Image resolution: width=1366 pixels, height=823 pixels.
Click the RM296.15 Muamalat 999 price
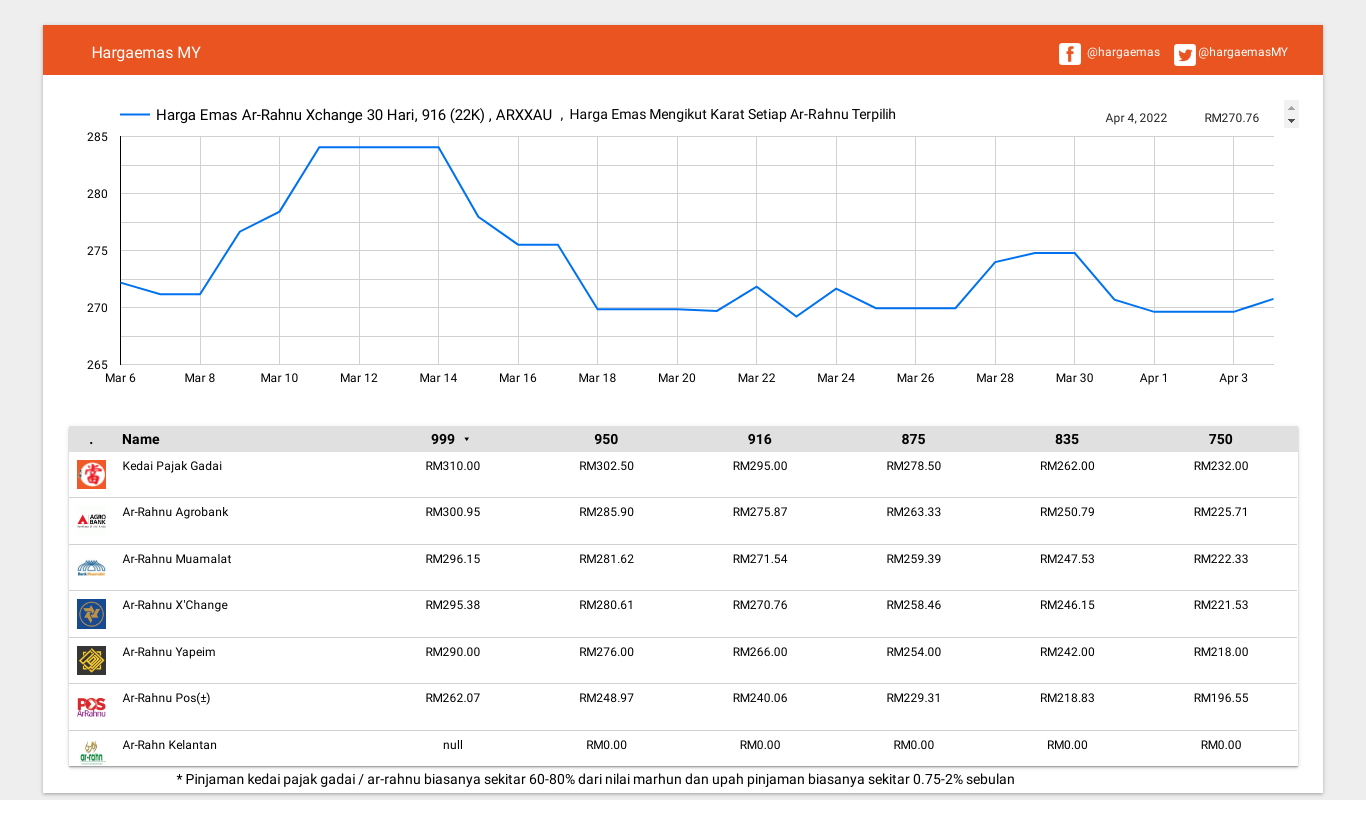click(x=453, y=559)
